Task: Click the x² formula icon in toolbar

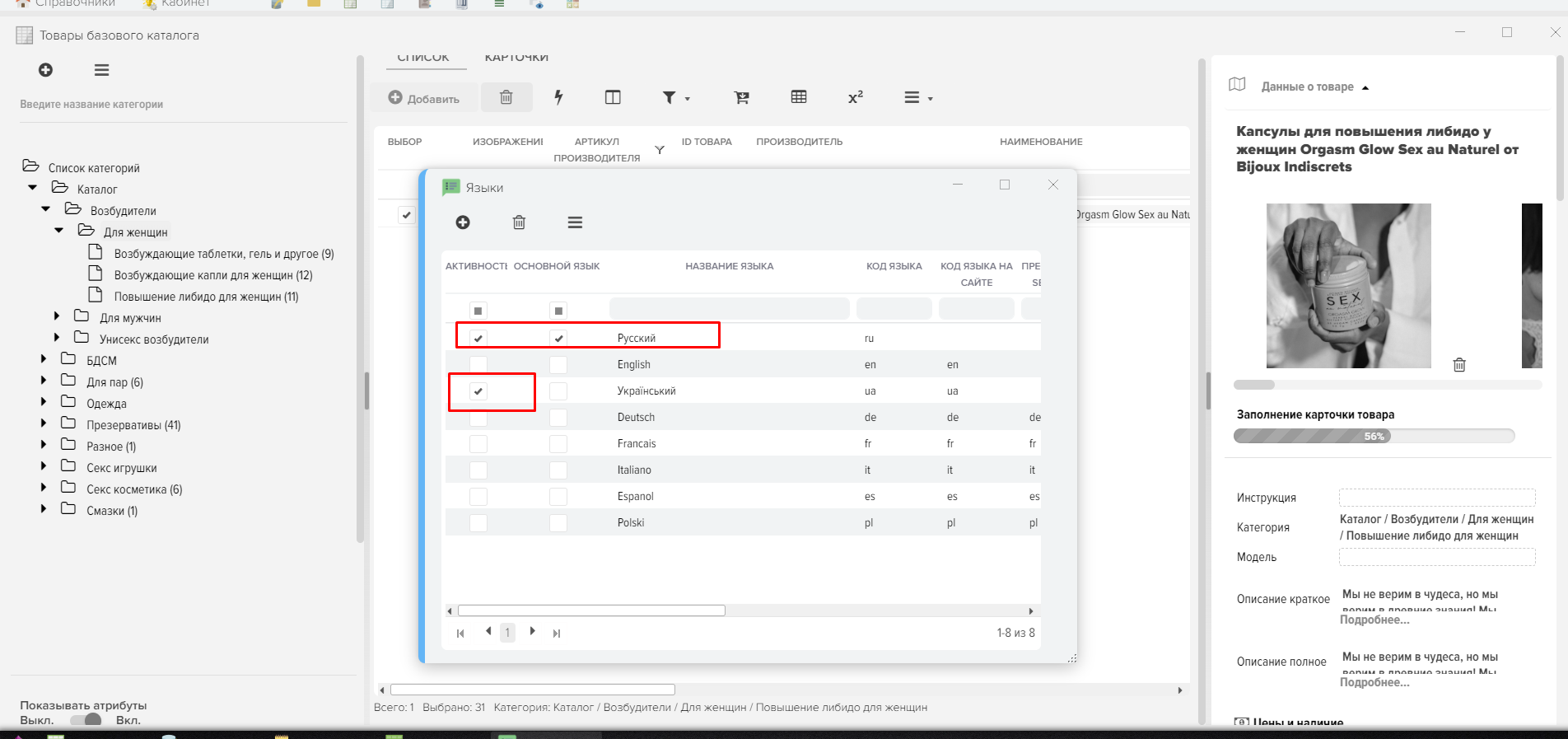Action: pyautogui.click(x=856, y=97)
